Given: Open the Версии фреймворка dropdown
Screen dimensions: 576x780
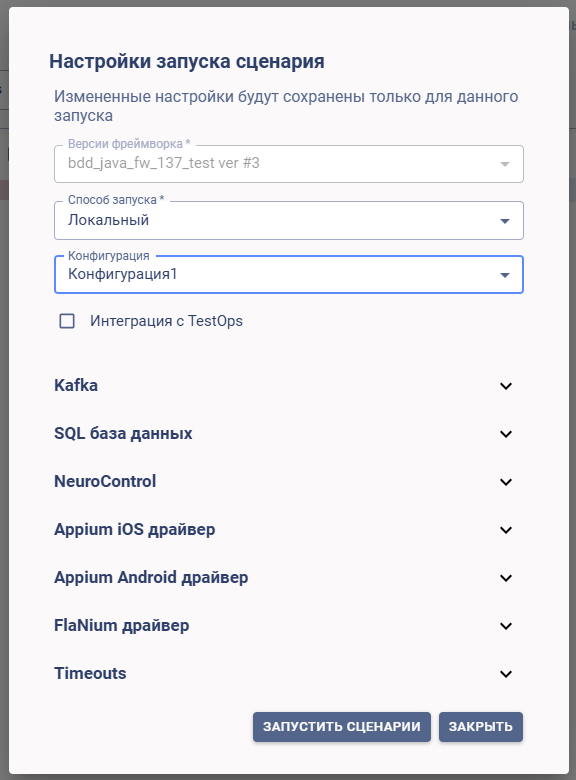Looking at the screenshot, I should click(x=288, y=164).
